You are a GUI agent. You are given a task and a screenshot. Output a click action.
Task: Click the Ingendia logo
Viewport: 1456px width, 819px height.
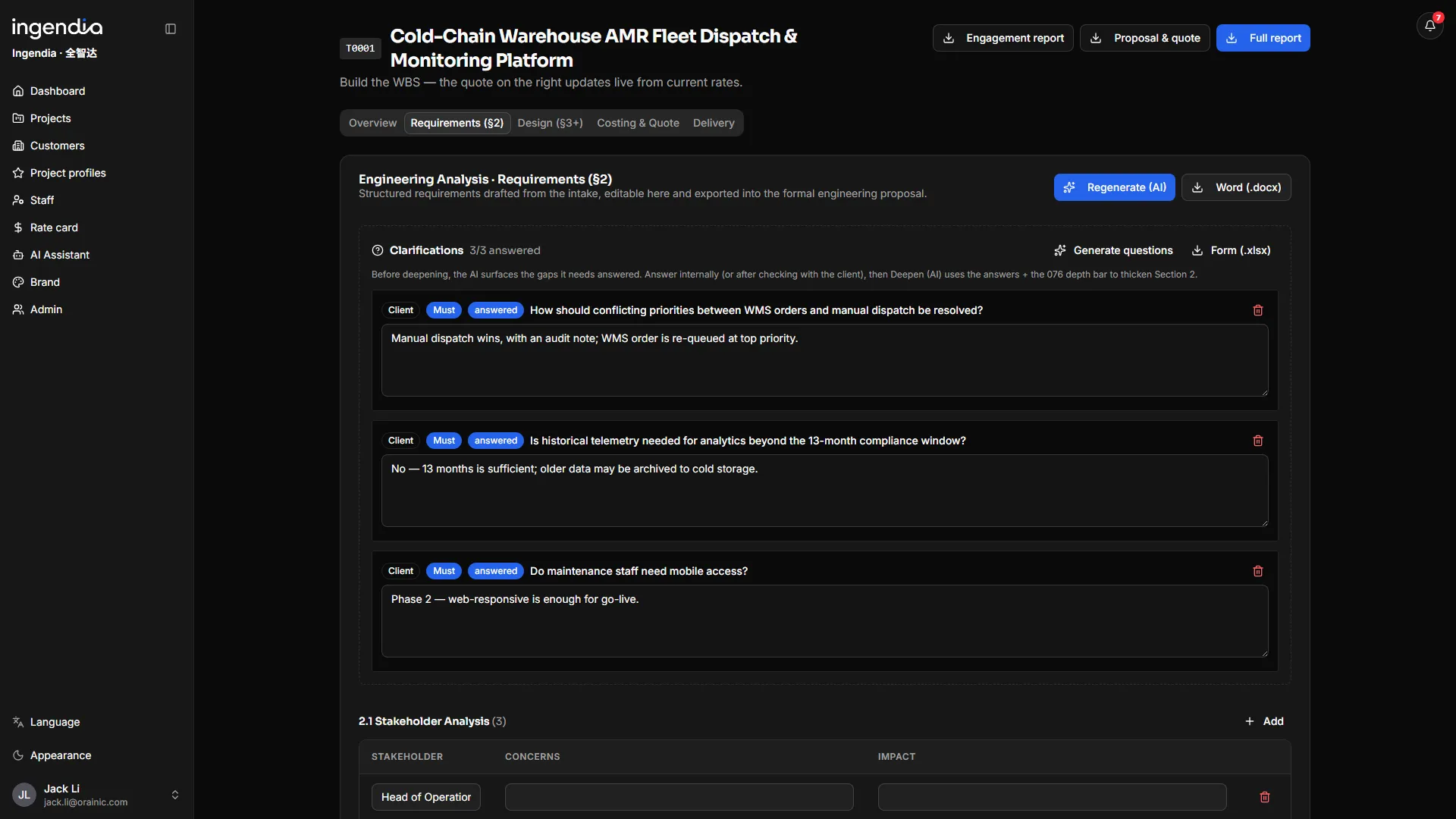[57, 28]
